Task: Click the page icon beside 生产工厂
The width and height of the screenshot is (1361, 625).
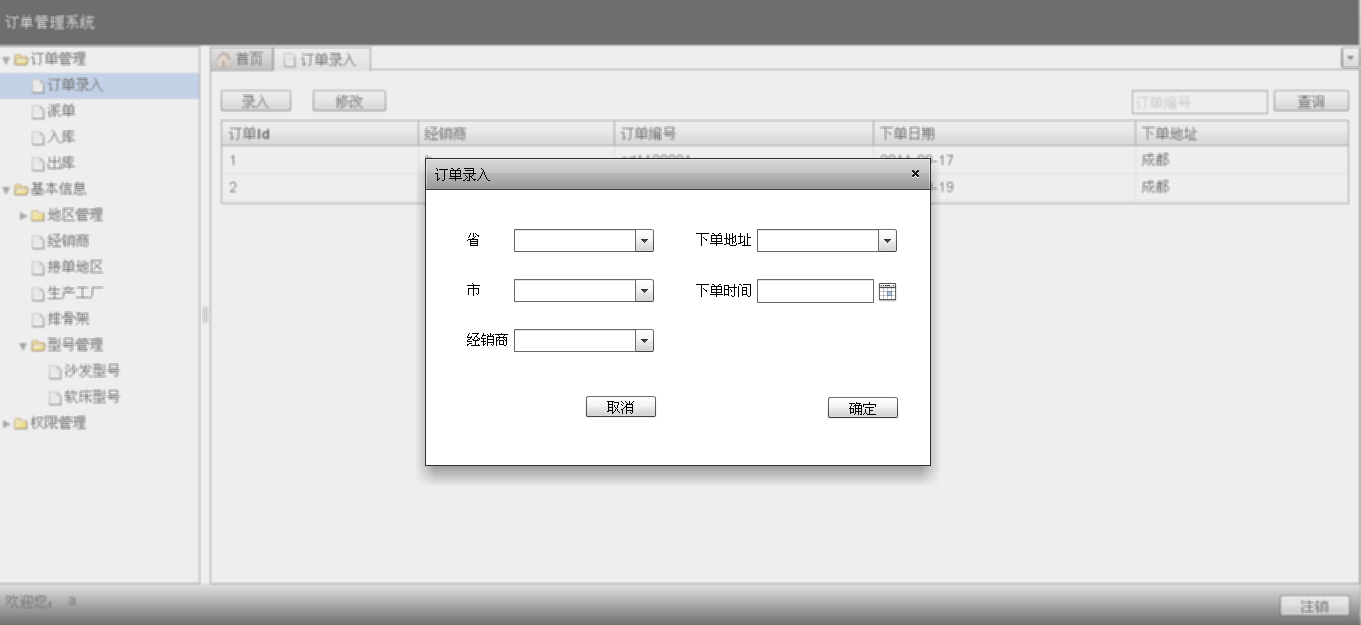Action: [x=39, y=294]
